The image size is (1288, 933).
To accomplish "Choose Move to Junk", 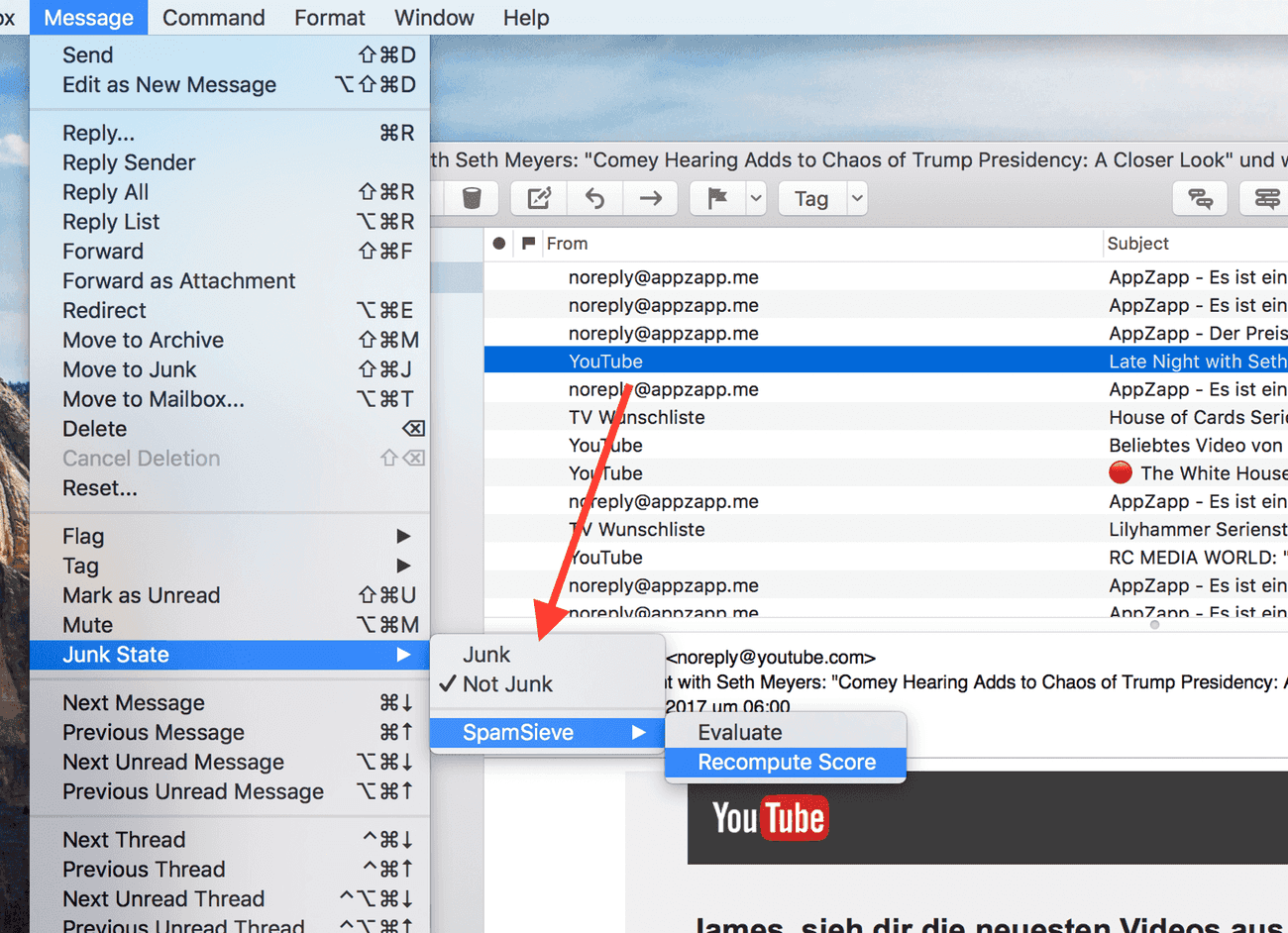I will [x=230, y=370].
